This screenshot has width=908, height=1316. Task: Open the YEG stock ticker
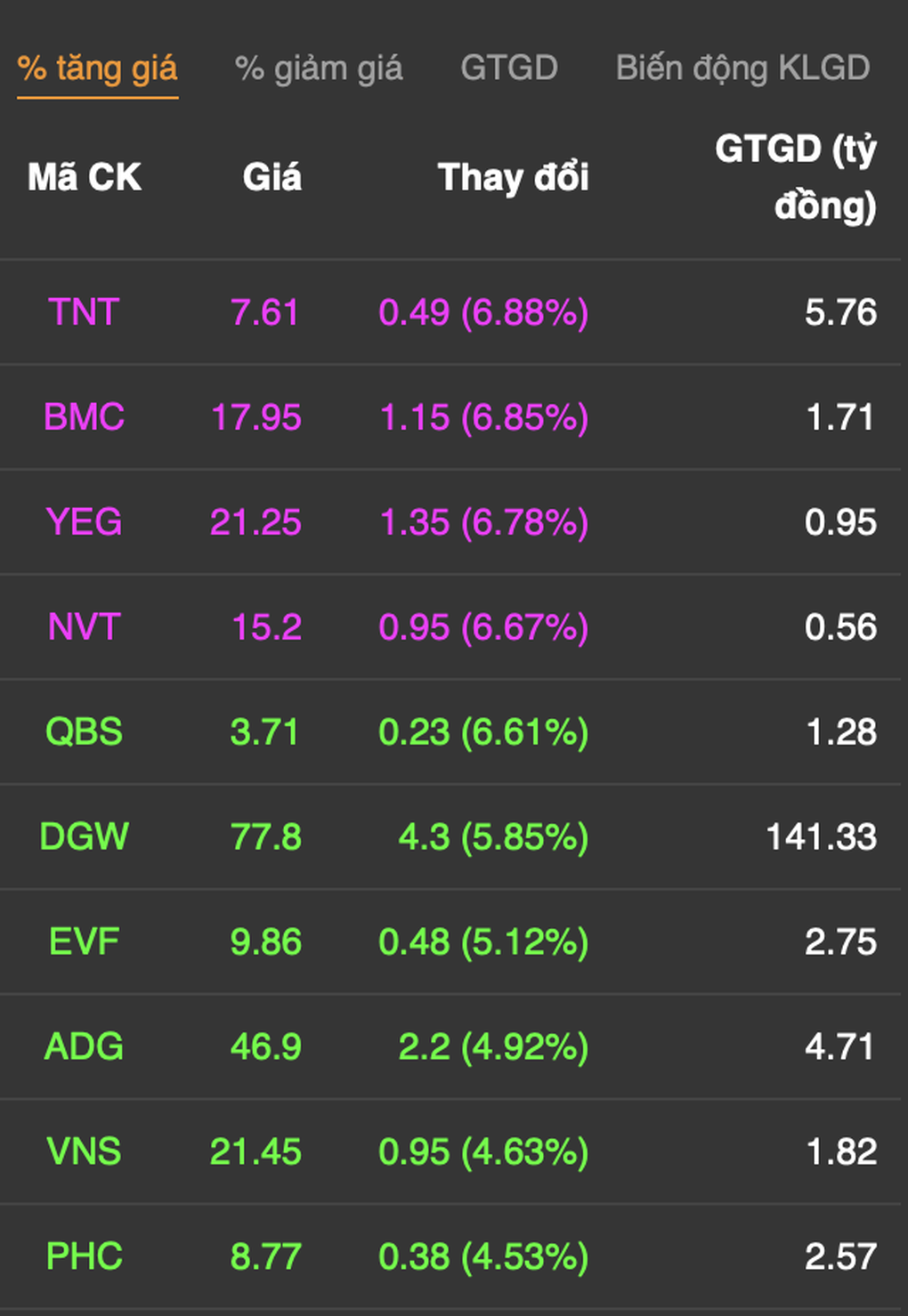[84, 522]
